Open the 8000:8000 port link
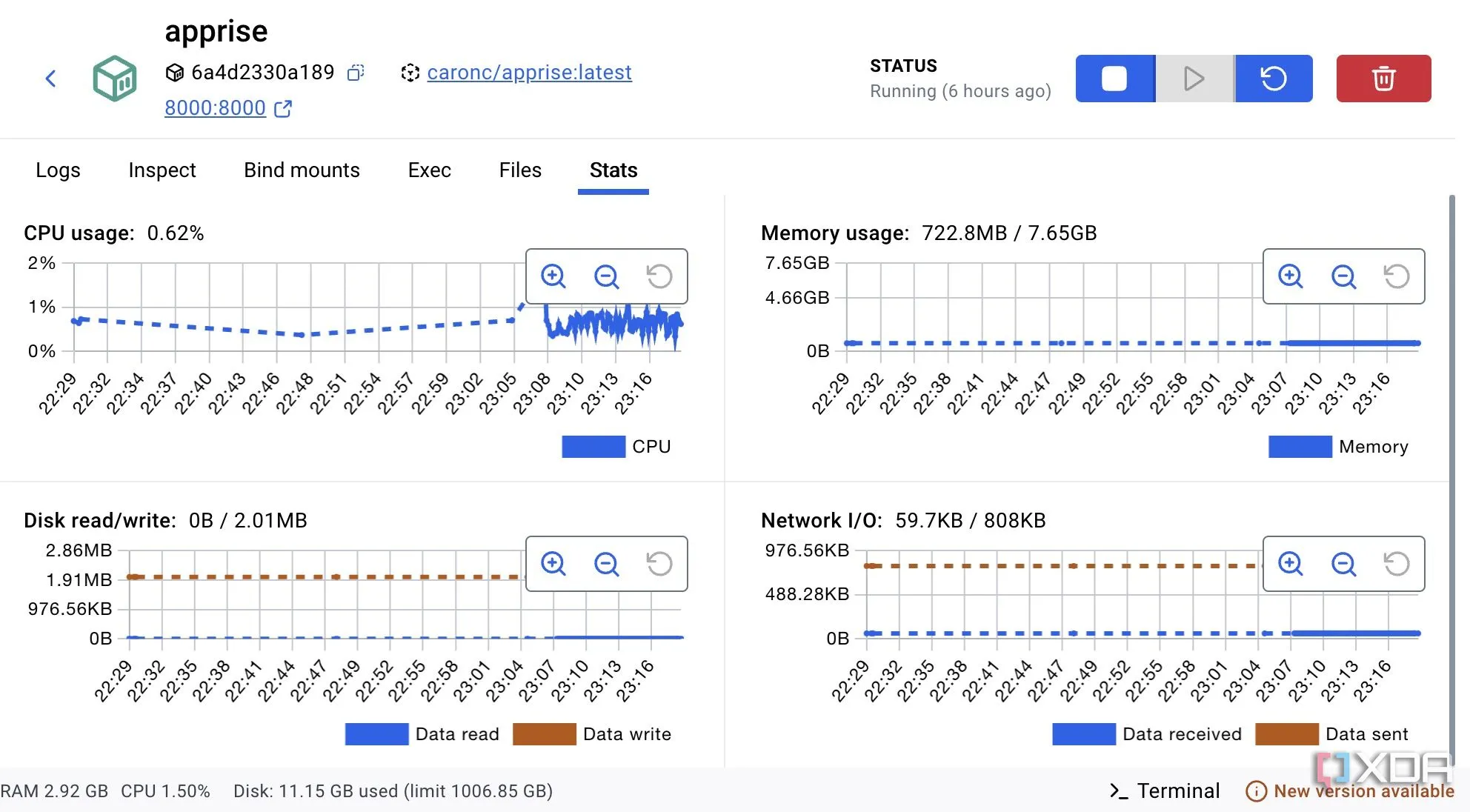This screenshot has width=1470, height=812. (x=215, y=108)
